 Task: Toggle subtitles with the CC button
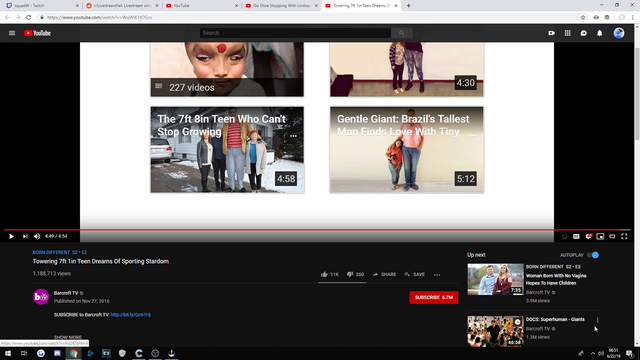[576, 236]
